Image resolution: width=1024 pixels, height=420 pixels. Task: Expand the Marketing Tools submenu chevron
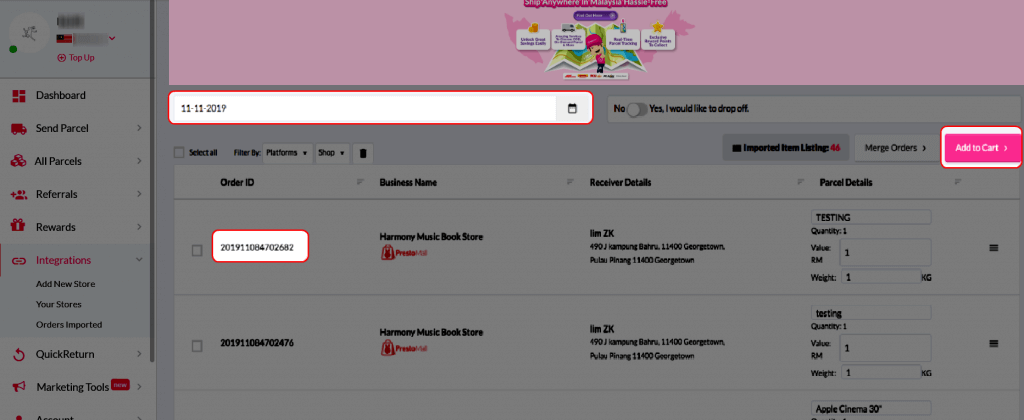pyautogui.click(x=139, y=387)
